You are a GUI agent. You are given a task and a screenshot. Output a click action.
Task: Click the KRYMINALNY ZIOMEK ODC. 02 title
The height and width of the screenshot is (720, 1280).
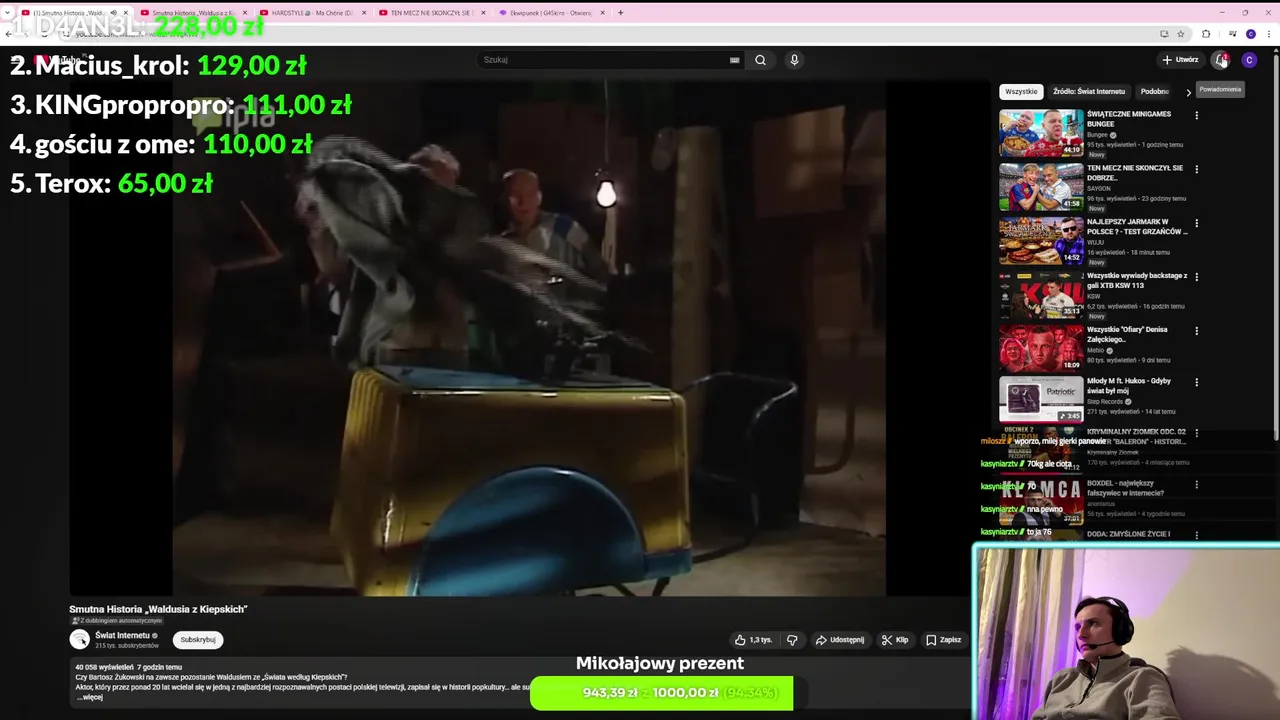click(1137, 436)
